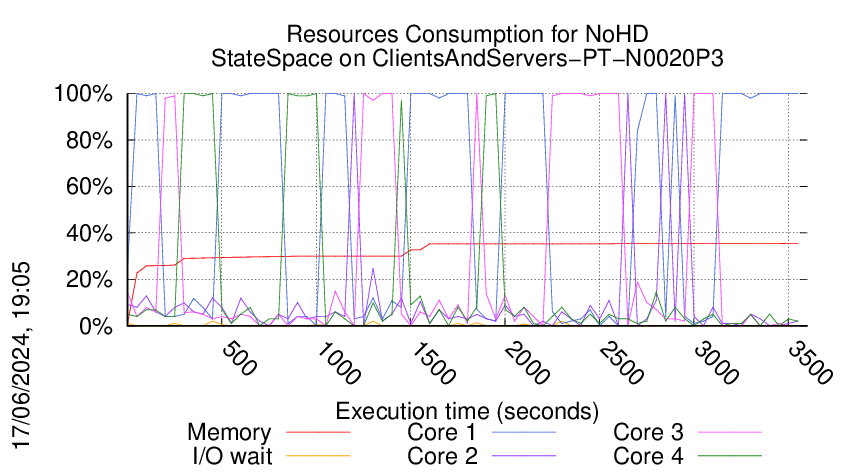
Task: Click the Core 1 legend label
Action: [441, 432]
